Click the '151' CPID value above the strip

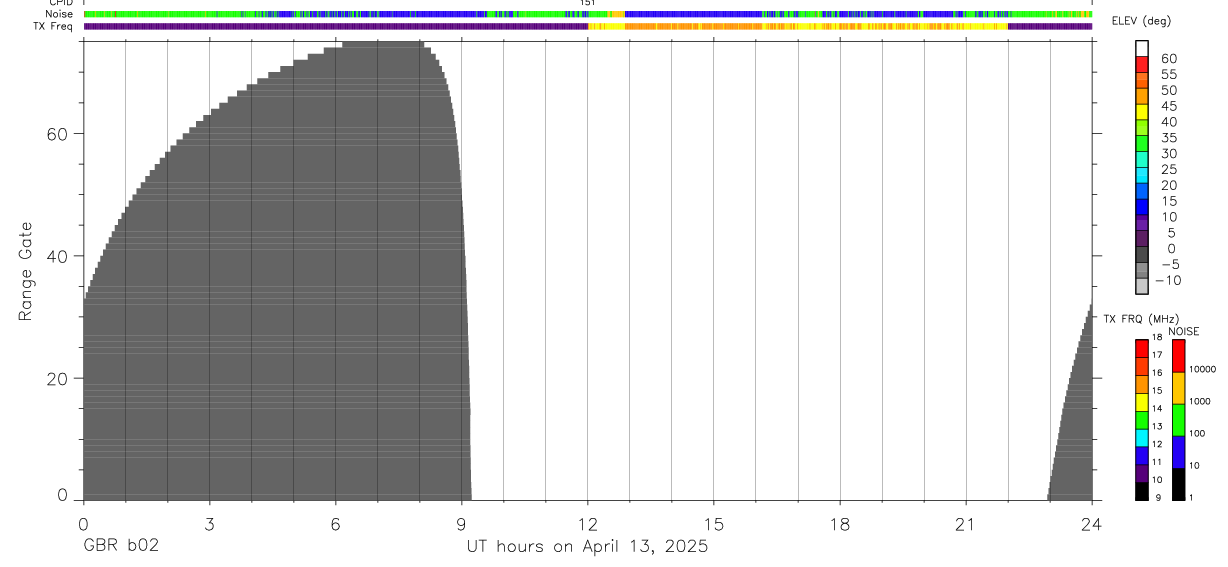point(588,3)
